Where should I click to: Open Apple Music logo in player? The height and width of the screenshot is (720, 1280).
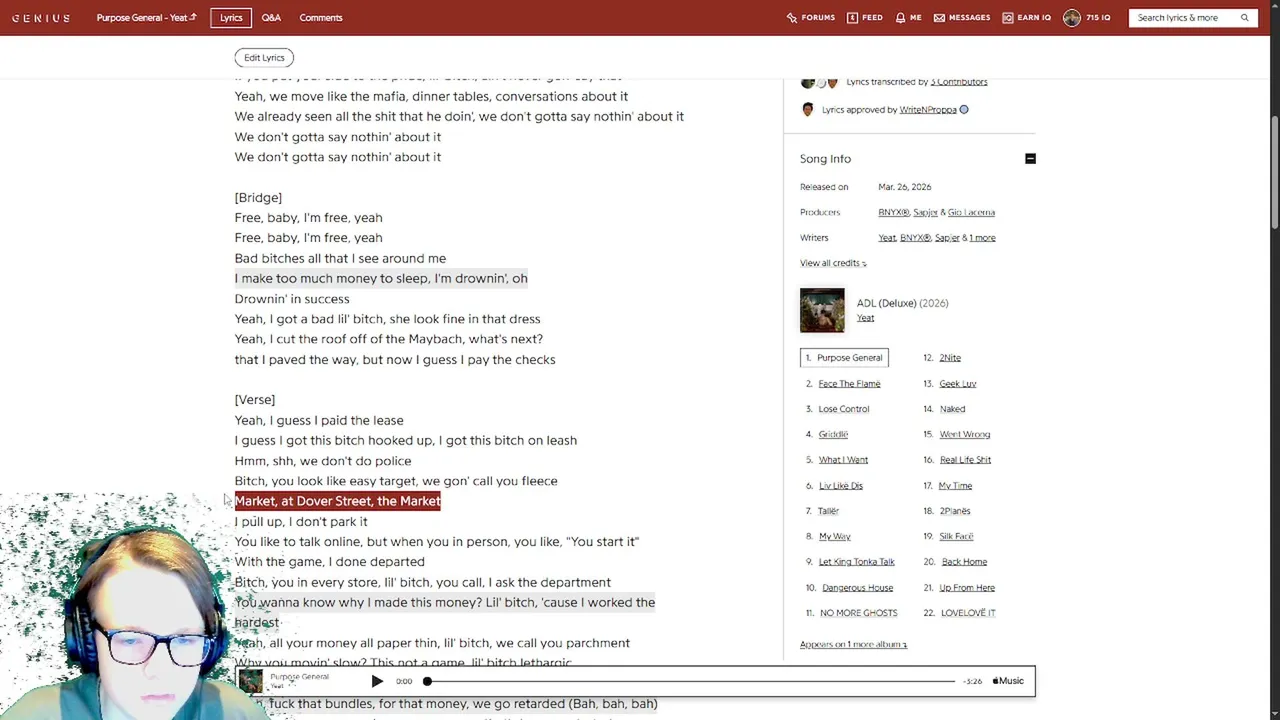tap(1008, 681)
